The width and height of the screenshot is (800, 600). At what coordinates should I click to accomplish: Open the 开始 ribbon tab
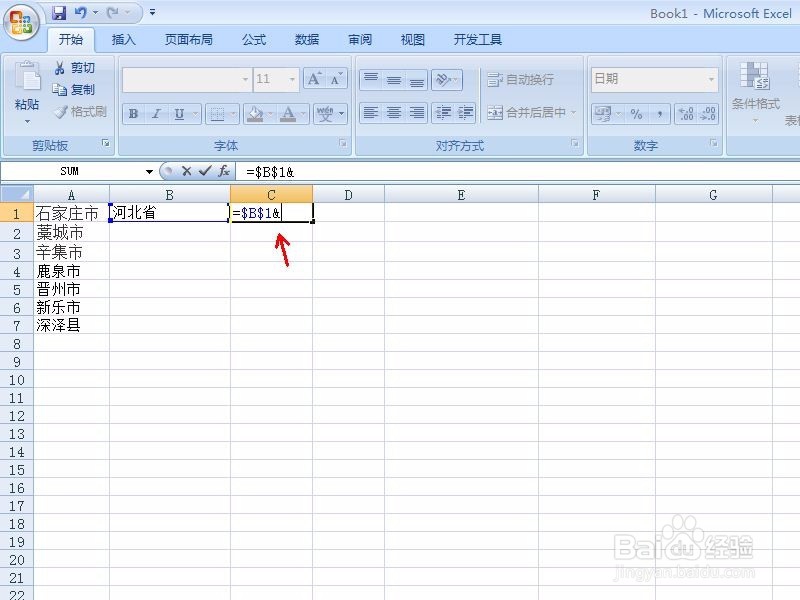[70, 39]
